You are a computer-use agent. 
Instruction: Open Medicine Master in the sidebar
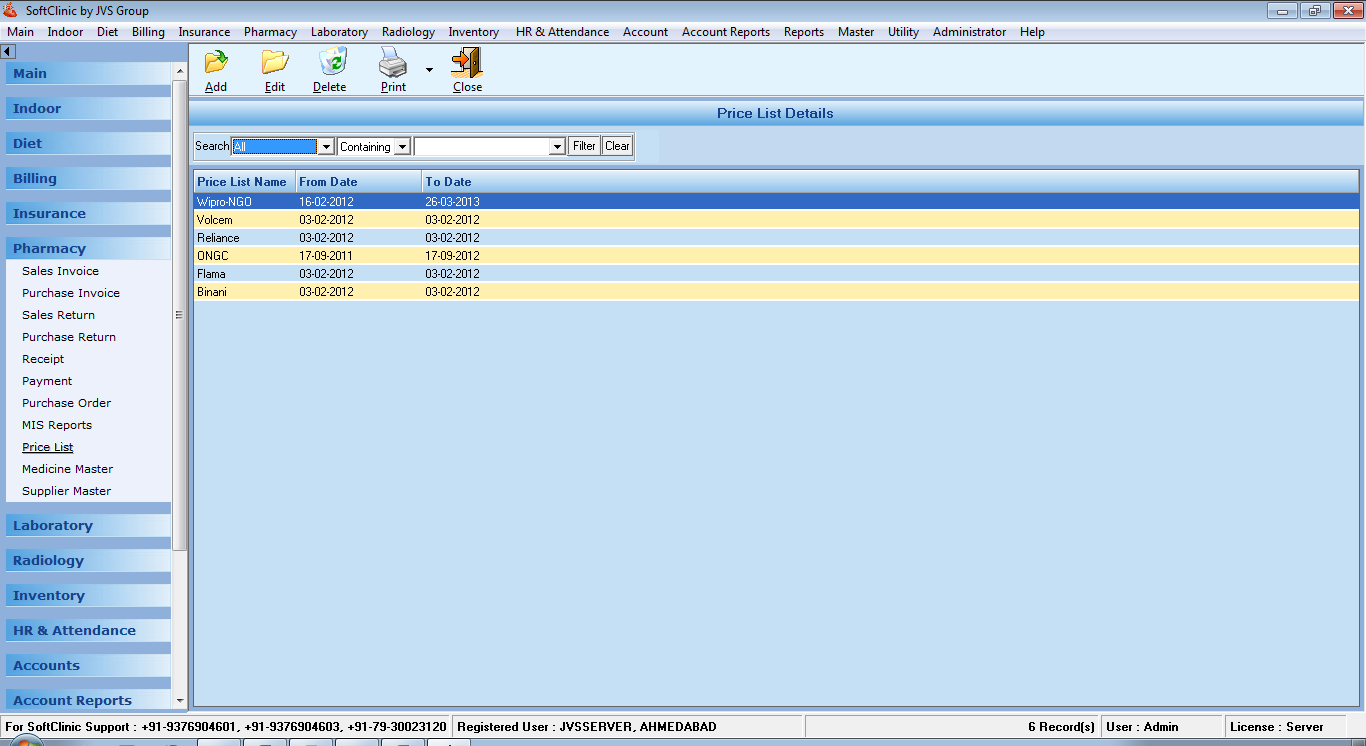(67, 469)
